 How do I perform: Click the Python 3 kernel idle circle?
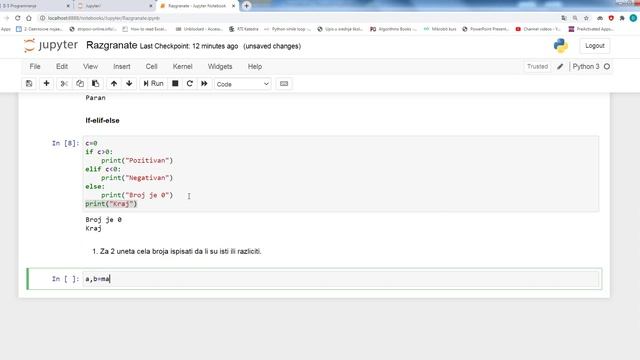[x=607, y=67]
